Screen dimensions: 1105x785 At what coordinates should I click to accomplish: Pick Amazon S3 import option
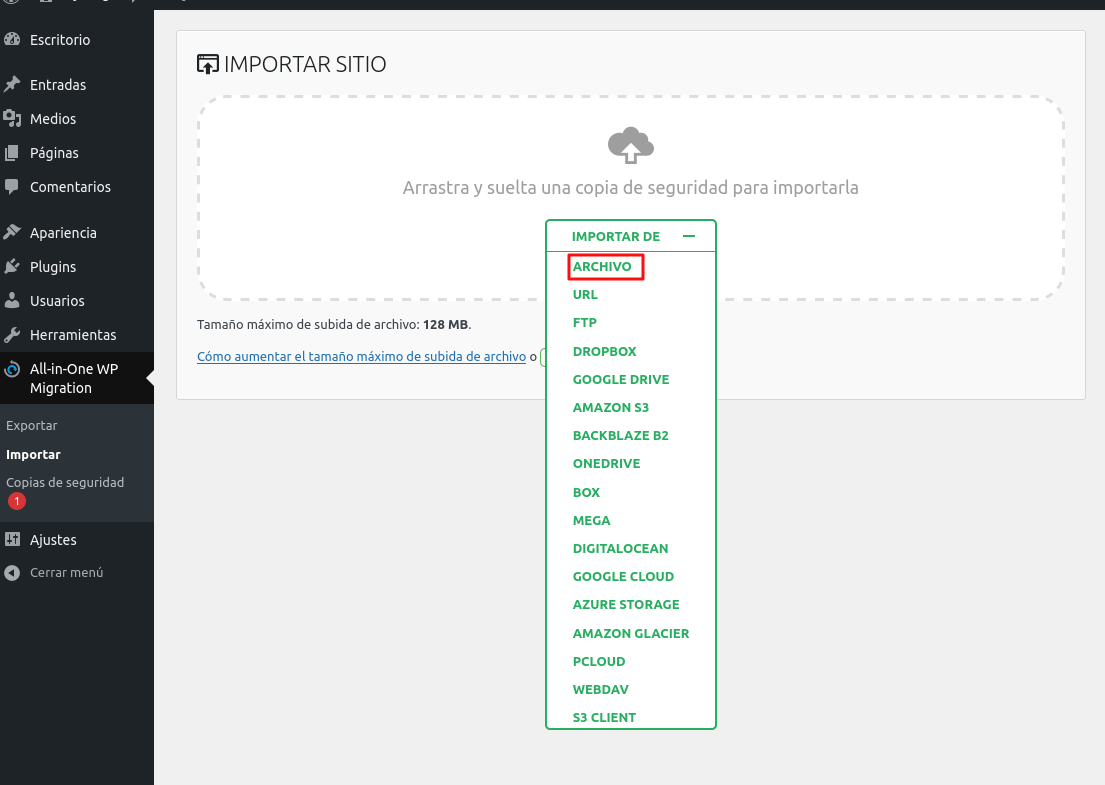[611, 407]
